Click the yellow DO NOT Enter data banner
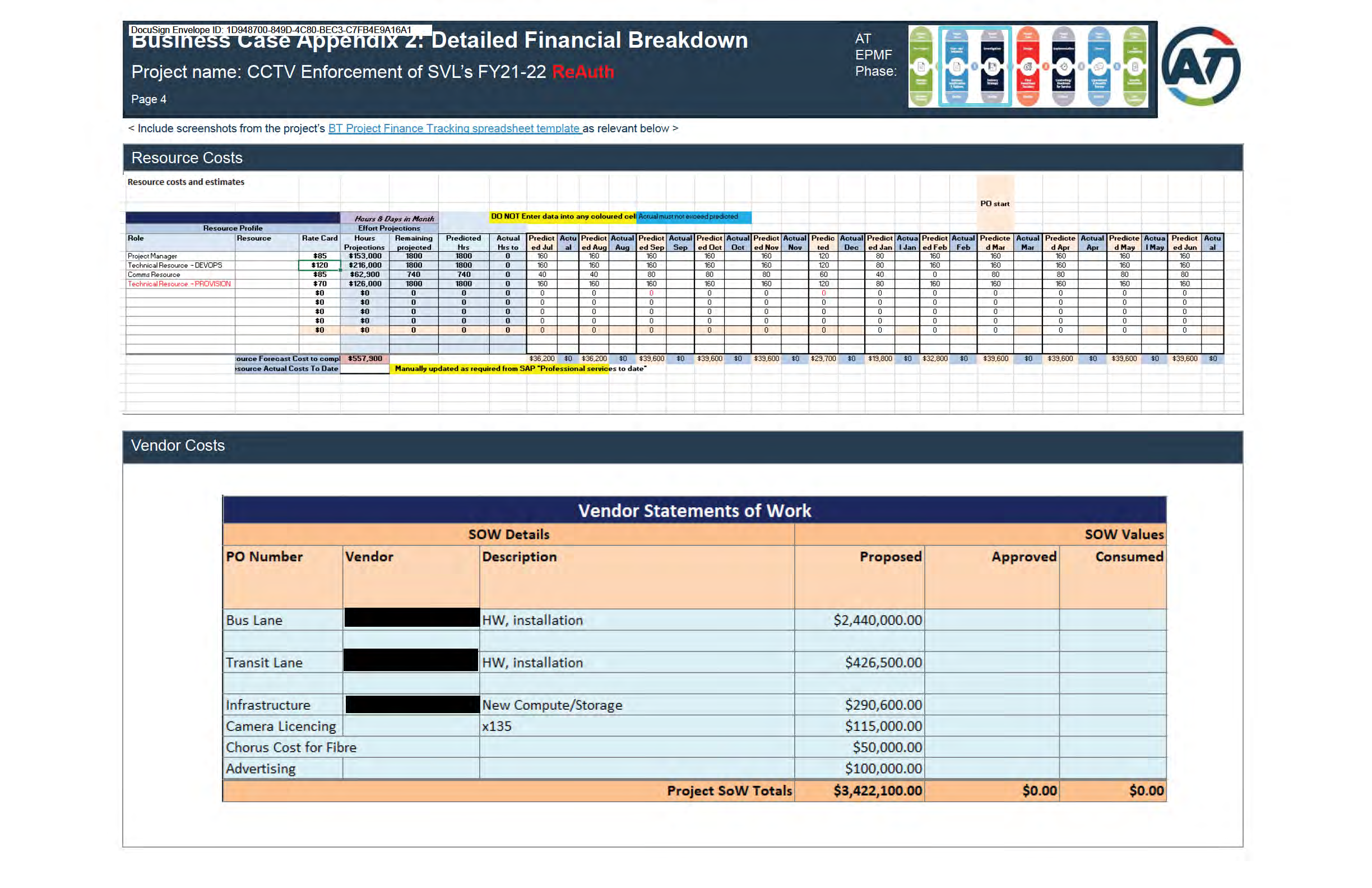The image size is (1372, 888). click(x=563, y=217)
